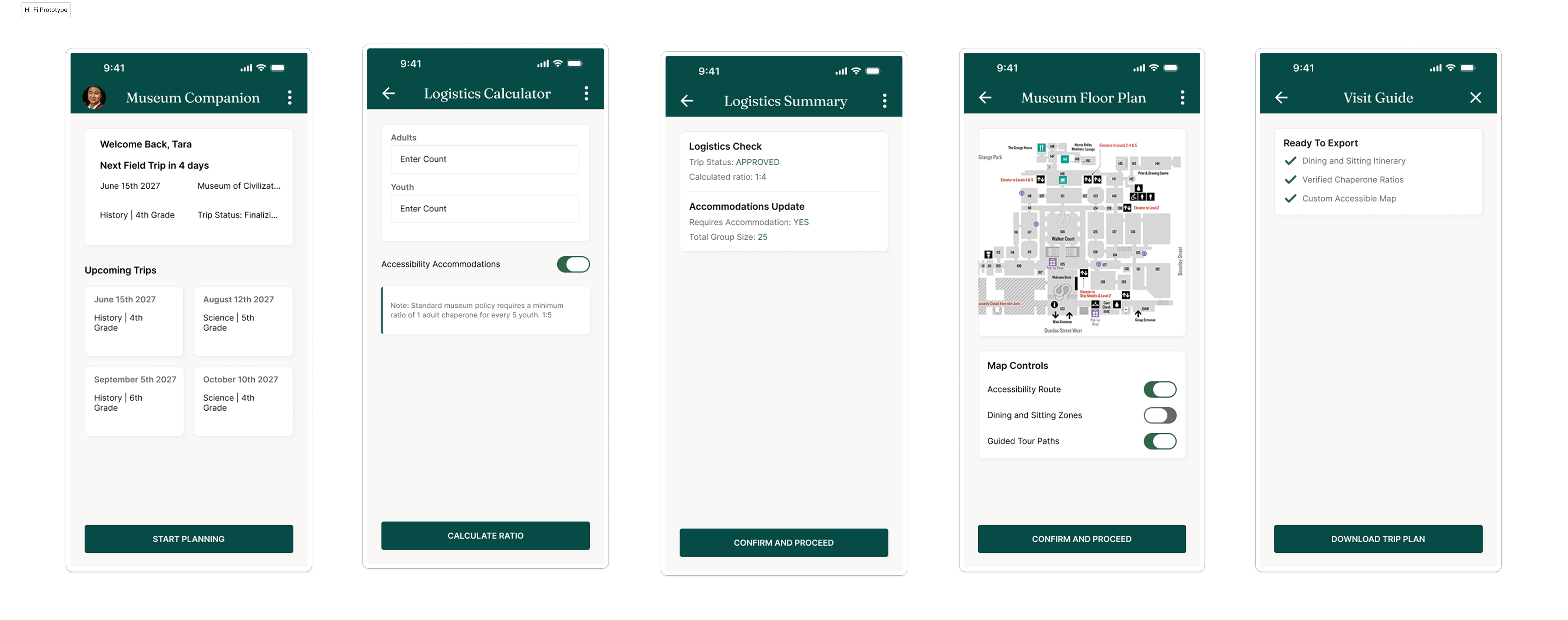The height and width of the screenshot is (620, 1568).
Task: Click the Youth Enter Count field
Action: (x=485, y=209)
